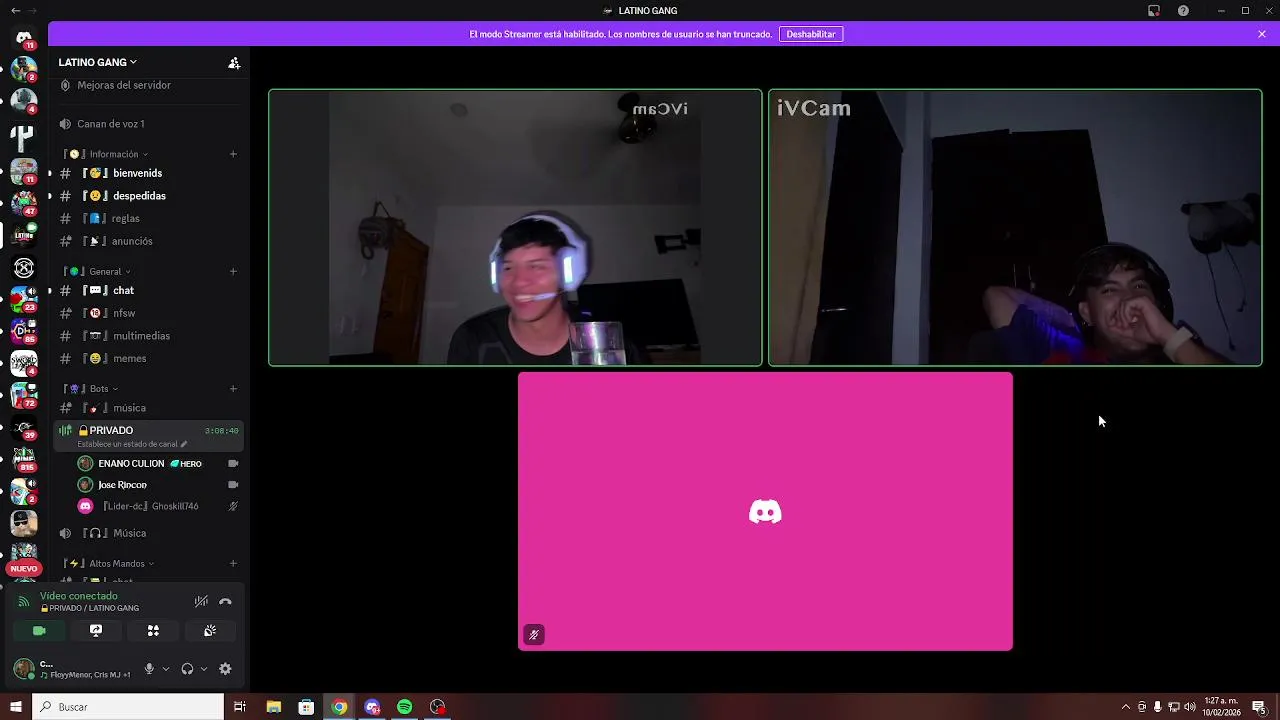The image size is (1280, 720).
Task: Focus the right iVCam video tile
Action: 1015,228
